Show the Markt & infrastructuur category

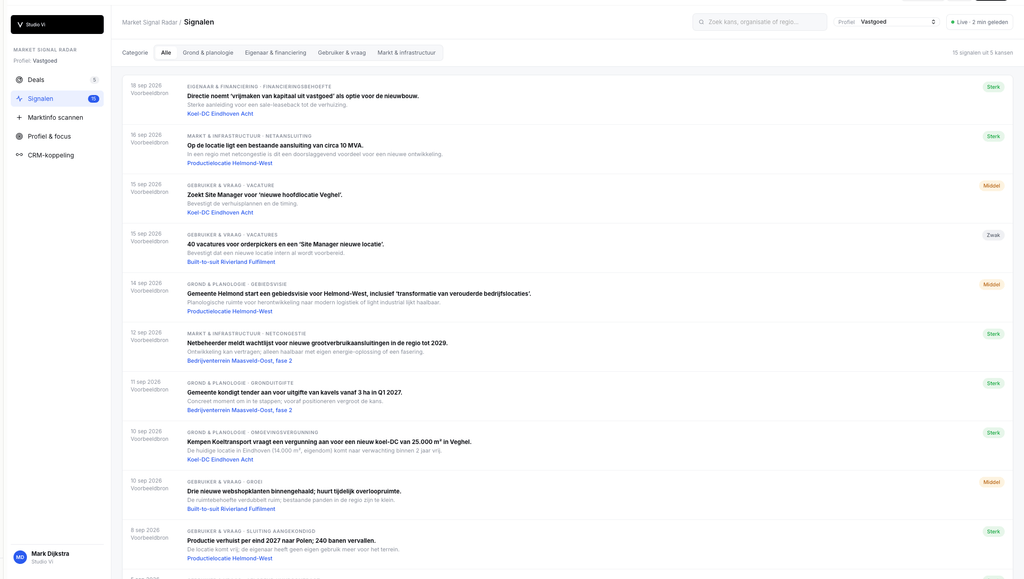406,53
